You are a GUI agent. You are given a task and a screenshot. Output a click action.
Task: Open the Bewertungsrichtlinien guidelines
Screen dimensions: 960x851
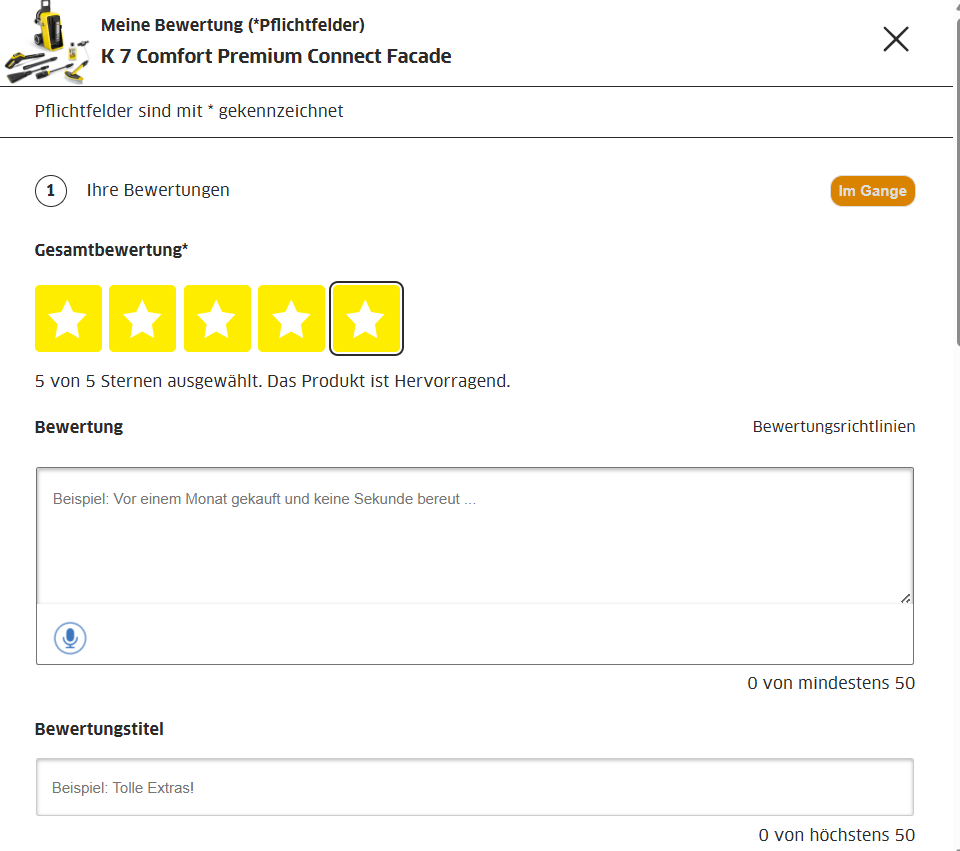(x=834, y=426)
